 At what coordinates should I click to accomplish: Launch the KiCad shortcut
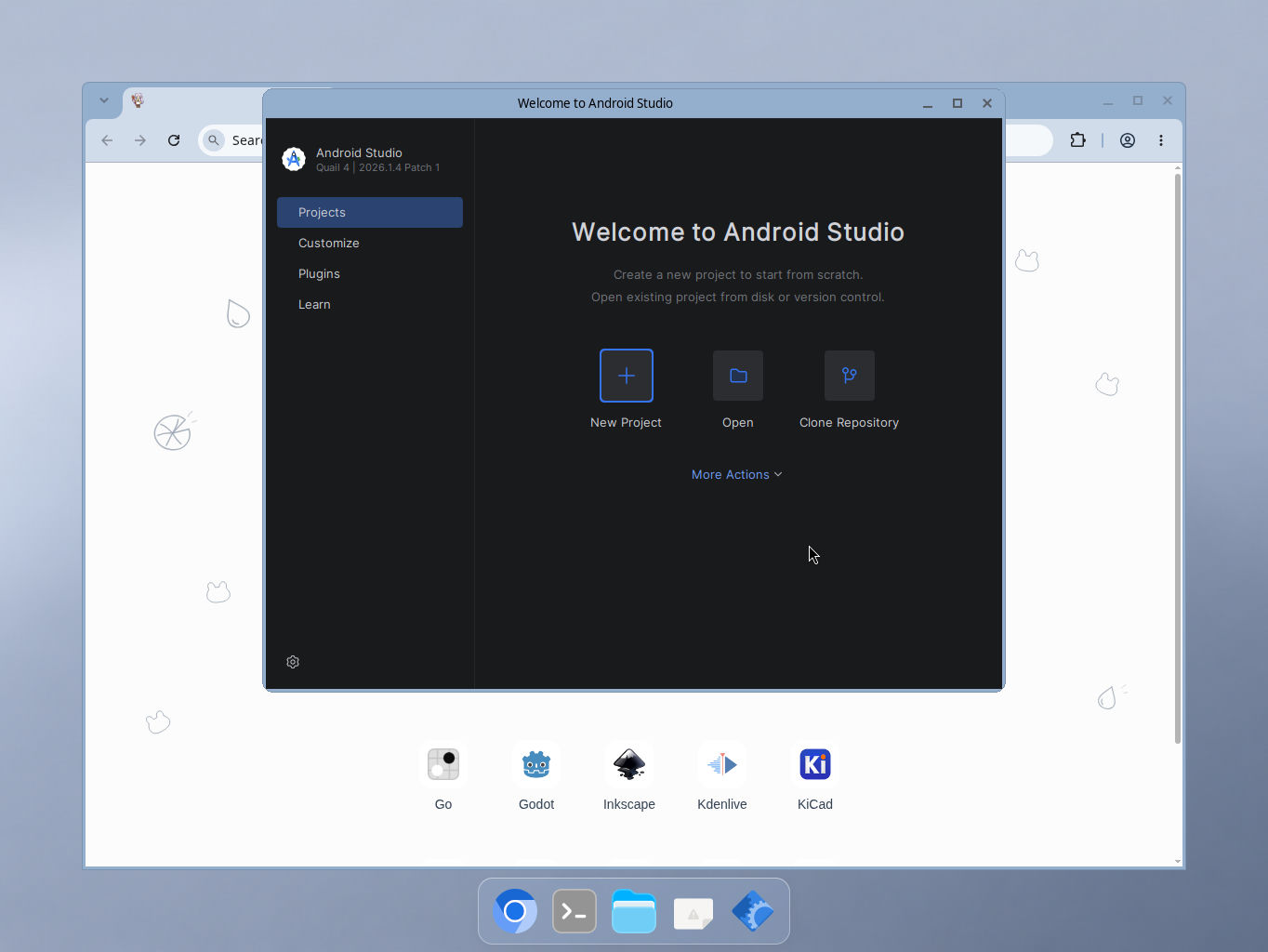coord(815,764)
